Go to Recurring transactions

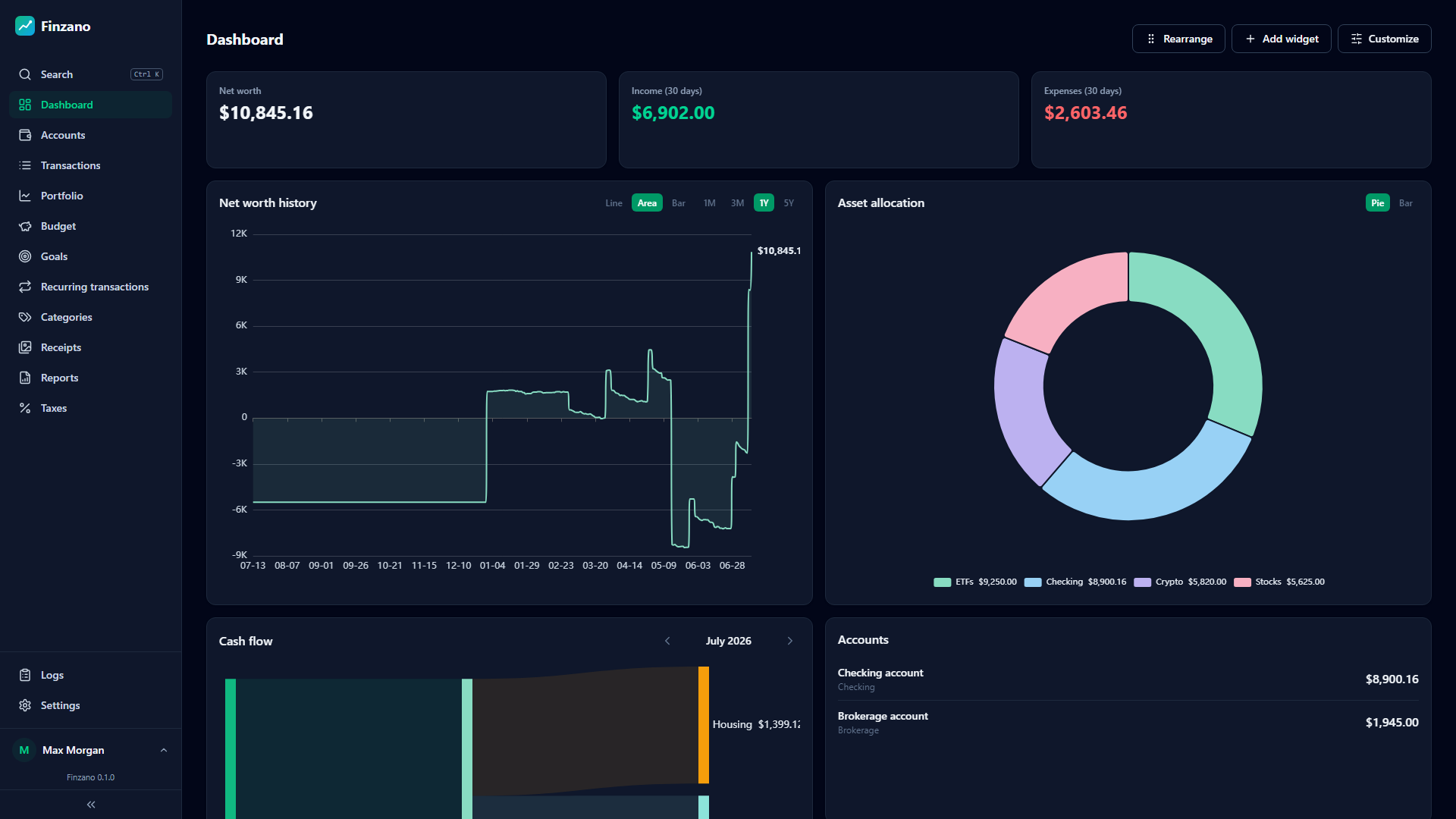tap(91, 287)
